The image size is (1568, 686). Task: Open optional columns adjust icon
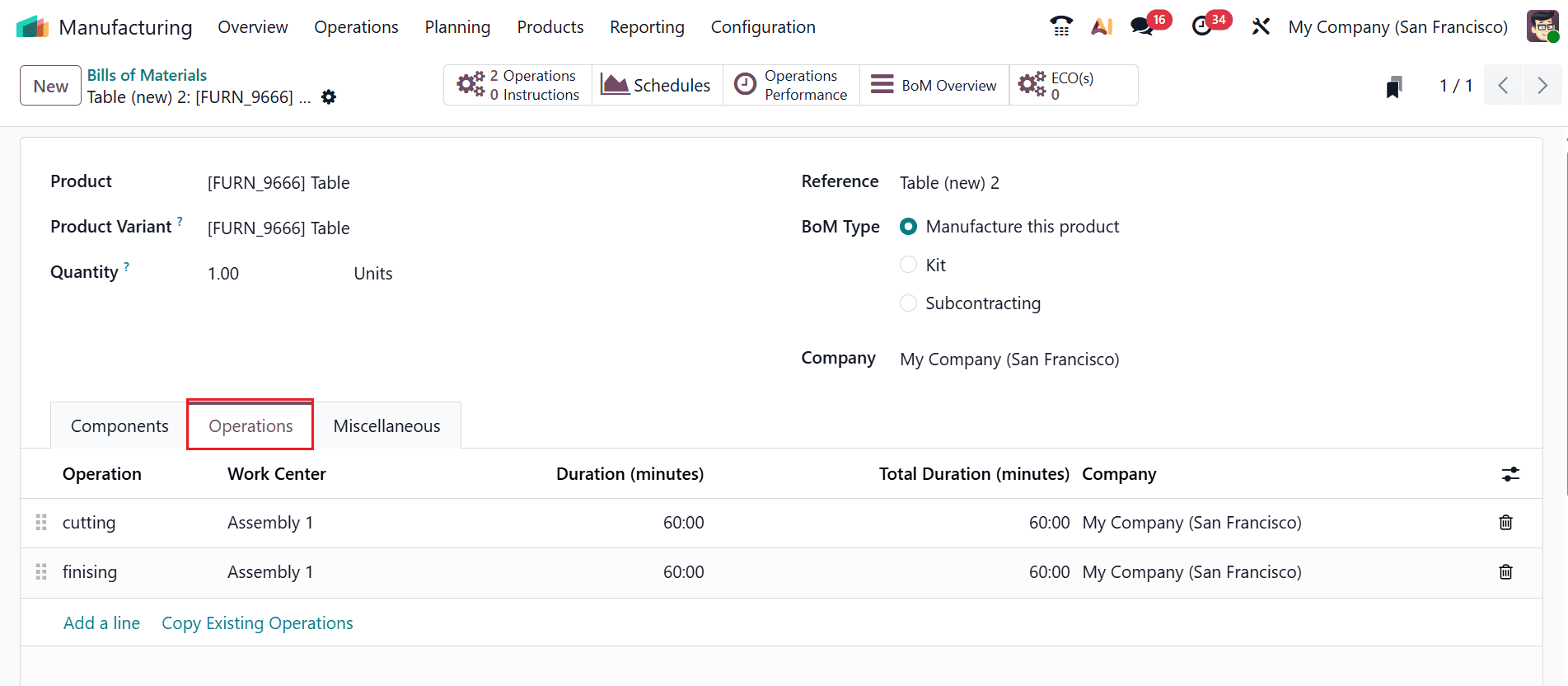click(x=1510, y=474)
